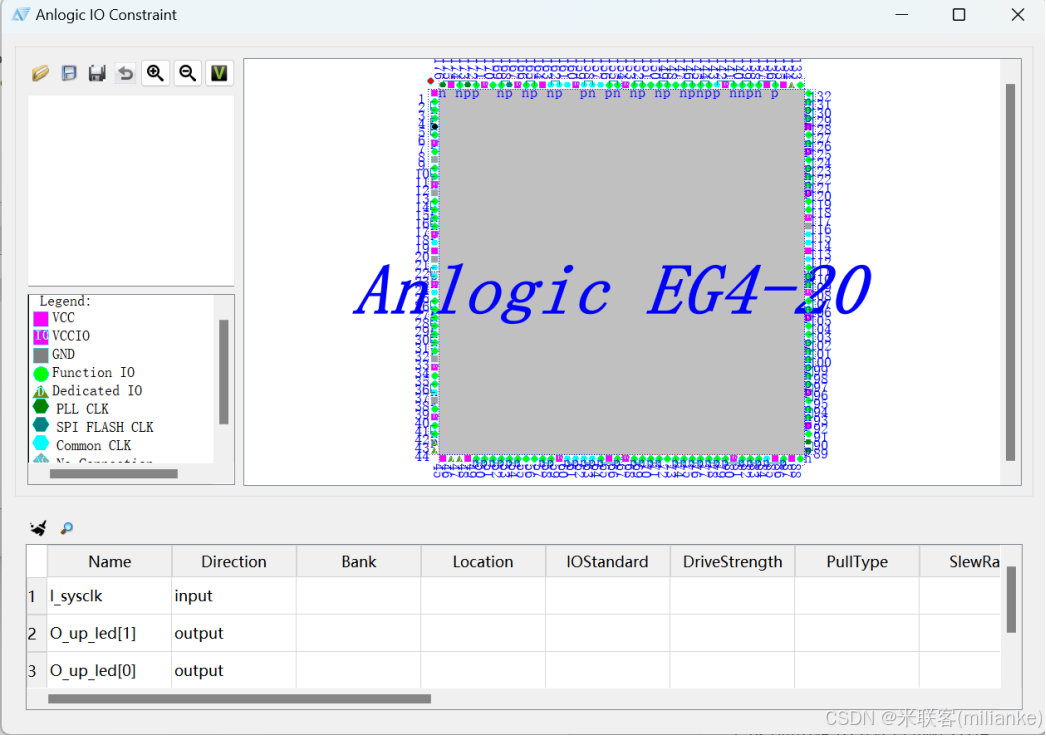1046x736 pixels.
Task: Maximize the Anlogic IO Constraint window
Action: pyautogui.click(x=959, y=15)
